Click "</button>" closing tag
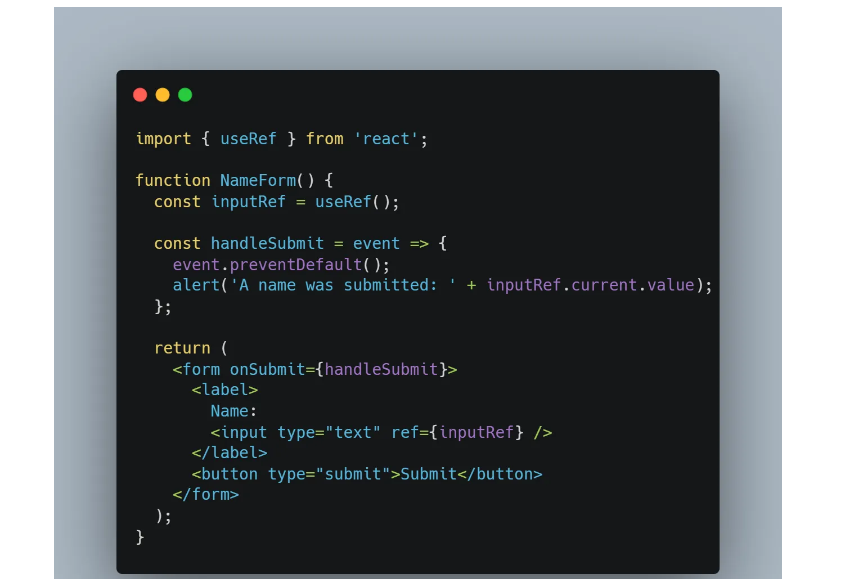This screenshot has height=579, width=847. pyautogui.click(x=500, y=474)
